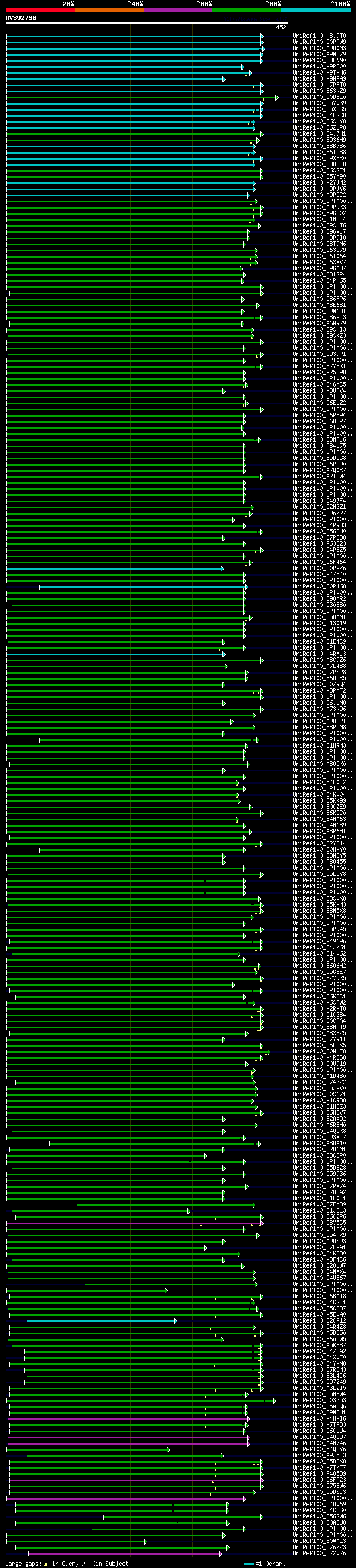Open hit UniRef100_A8J9T0

click(319, 36)
